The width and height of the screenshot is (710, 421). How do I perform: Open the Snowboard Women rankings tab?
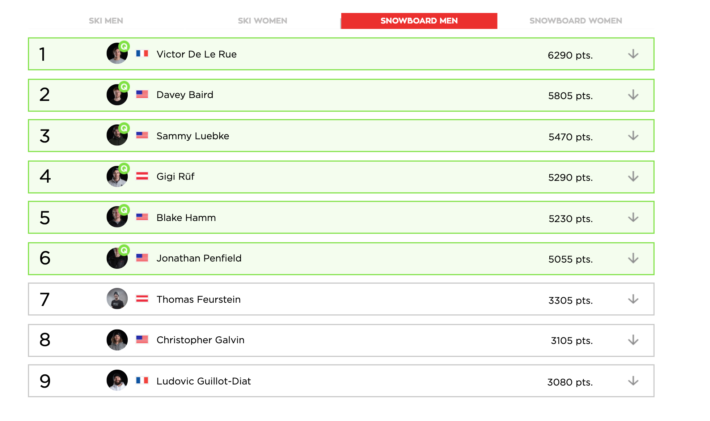click(x=575, y=21)
